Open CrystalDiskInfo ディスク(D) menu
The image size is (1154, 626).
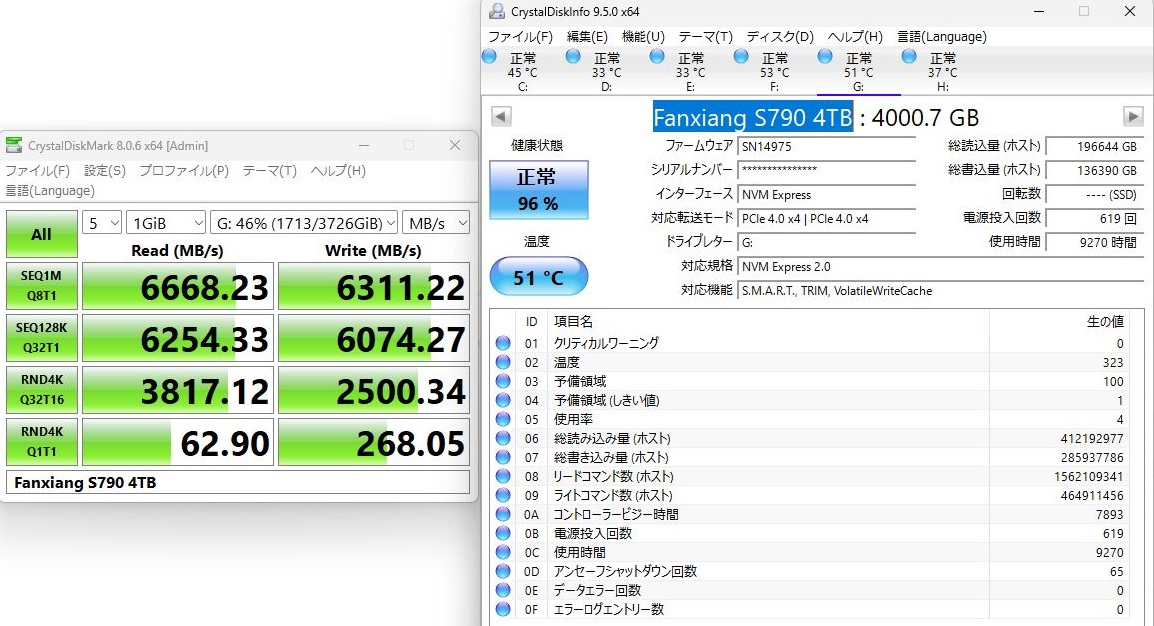(780, 37)
